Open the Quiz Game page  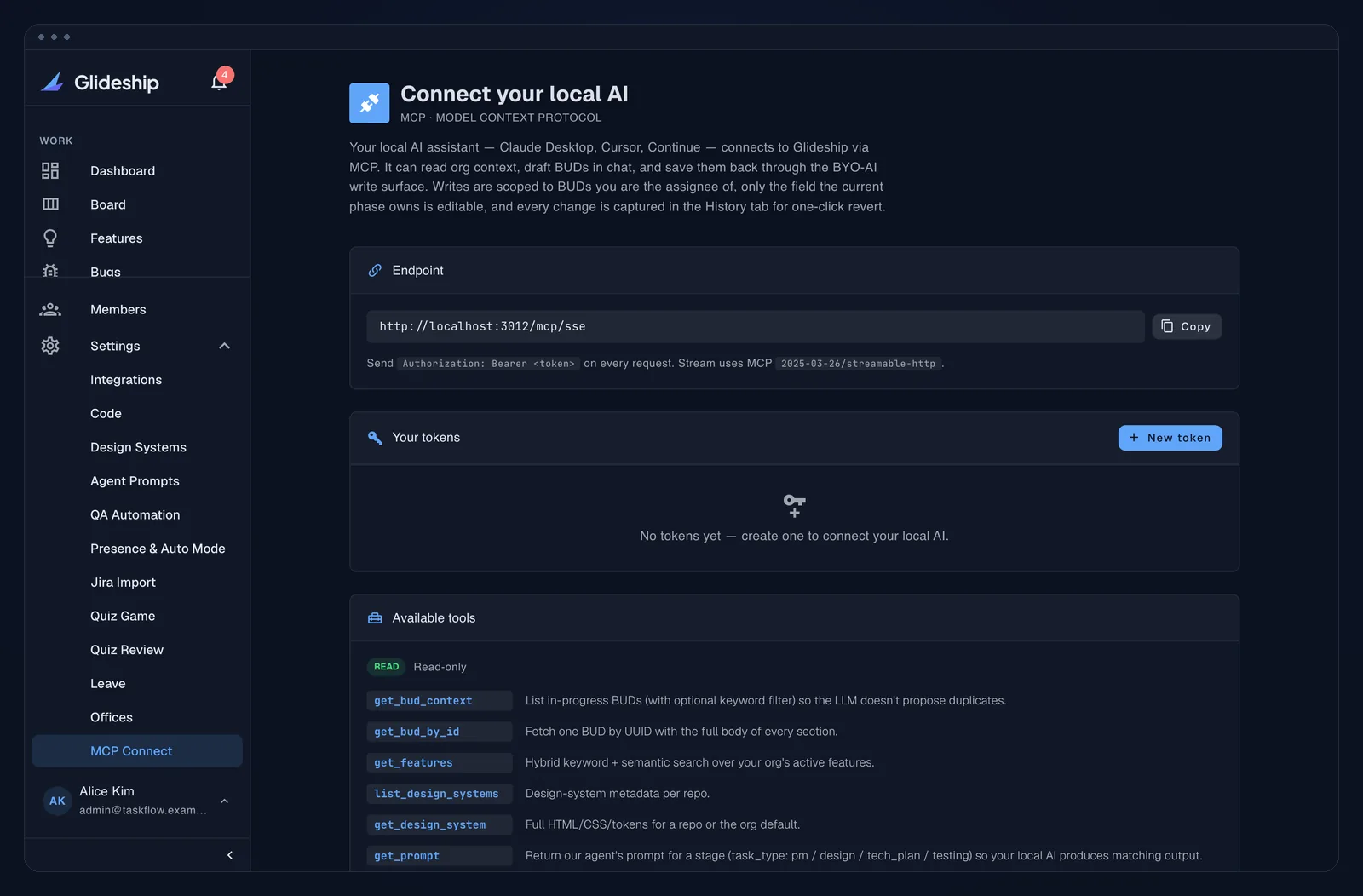pos(123,616)
